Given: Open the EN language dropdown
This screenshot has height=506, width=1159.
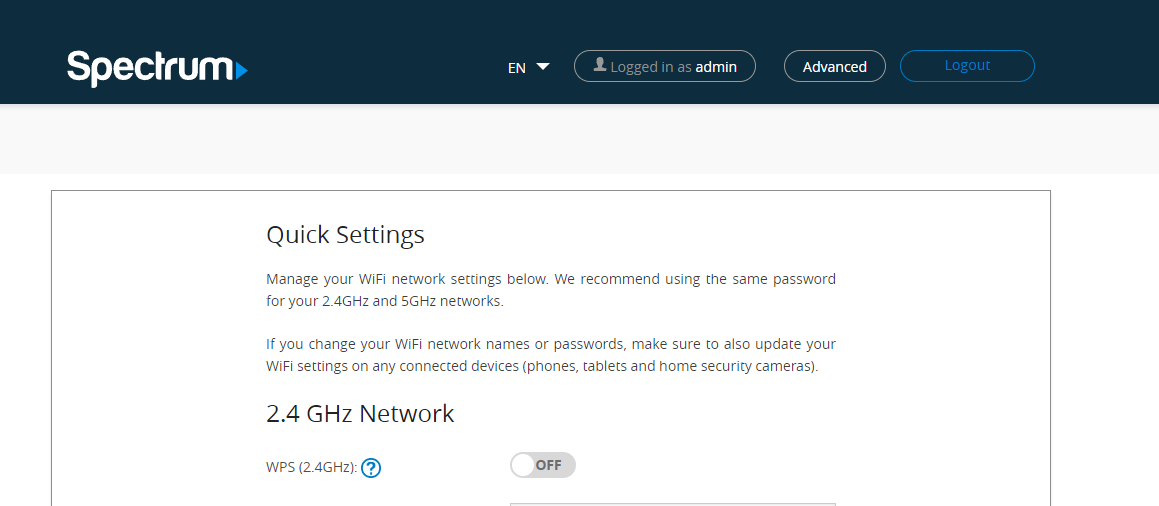Looking at the screenshot, I should point(528,67).
